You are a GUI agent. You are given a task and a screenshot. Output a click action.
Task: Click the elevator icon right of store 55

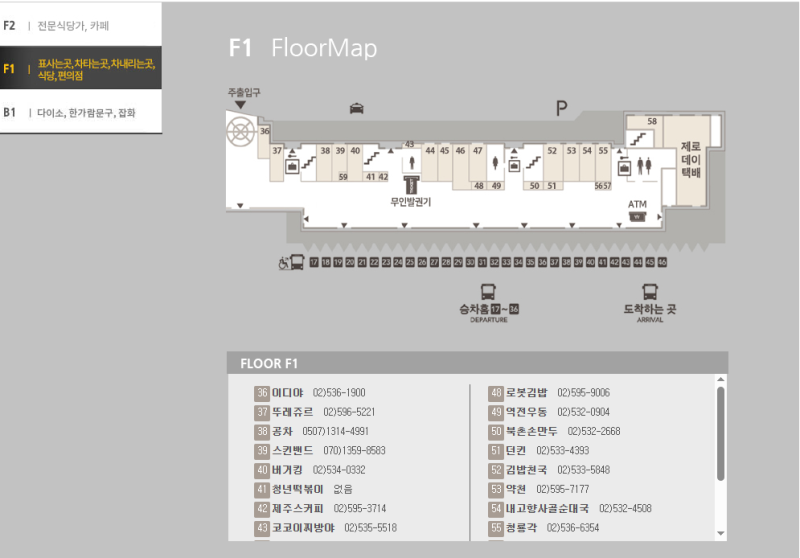[x=624, y=168]
